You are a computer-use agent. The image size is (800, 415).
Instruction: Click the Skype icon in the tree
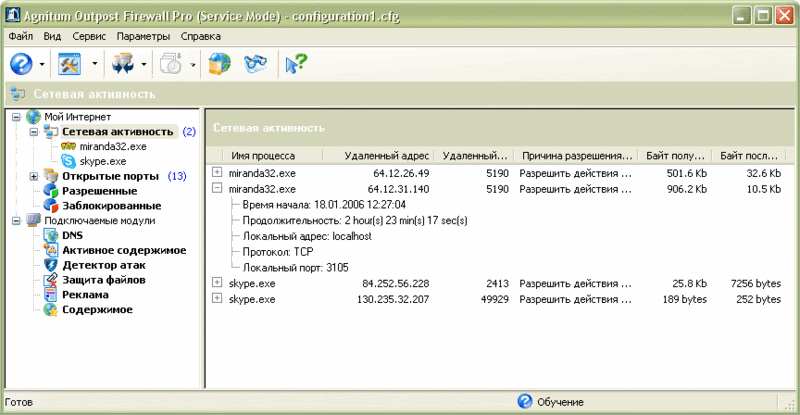click(x=68, y=161)
